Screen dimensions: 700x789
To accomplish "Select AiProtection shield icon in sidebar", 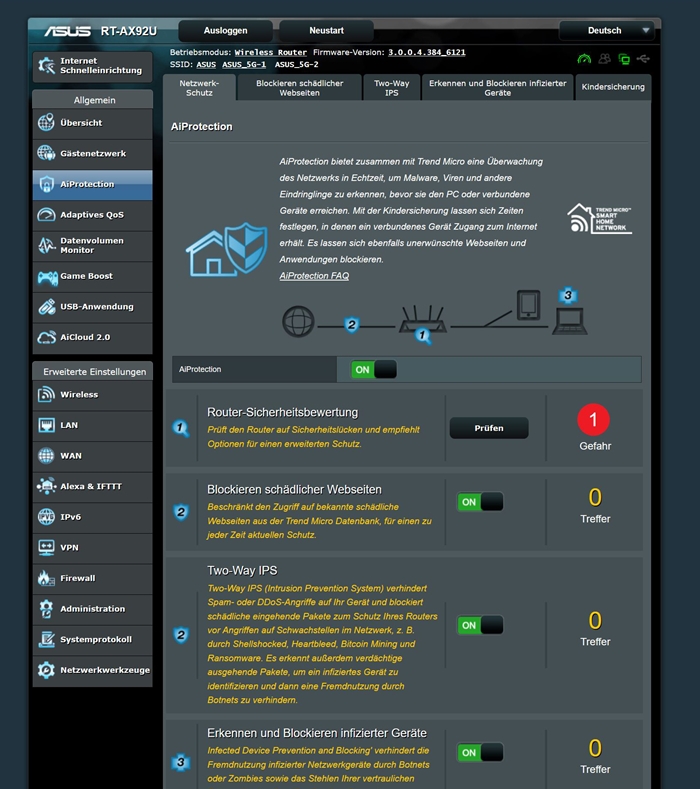I will [46, 184].
